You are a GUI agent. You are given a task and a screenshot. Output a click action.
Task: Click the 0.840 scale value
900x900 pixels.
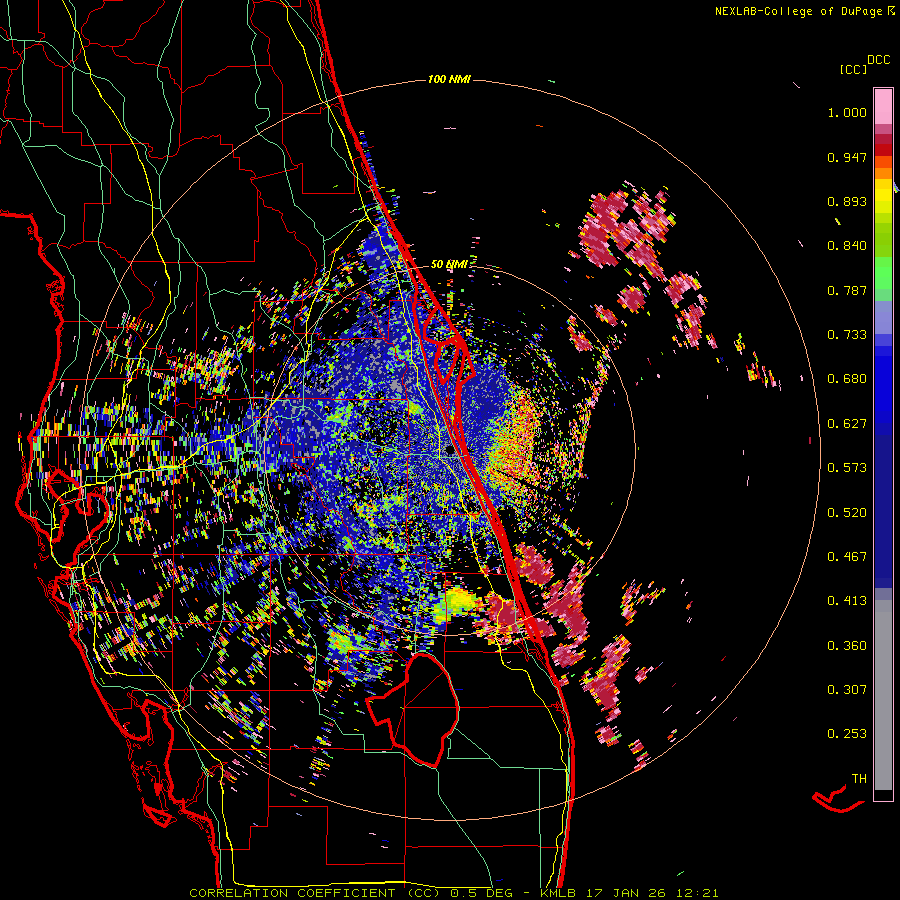(847, 246)
